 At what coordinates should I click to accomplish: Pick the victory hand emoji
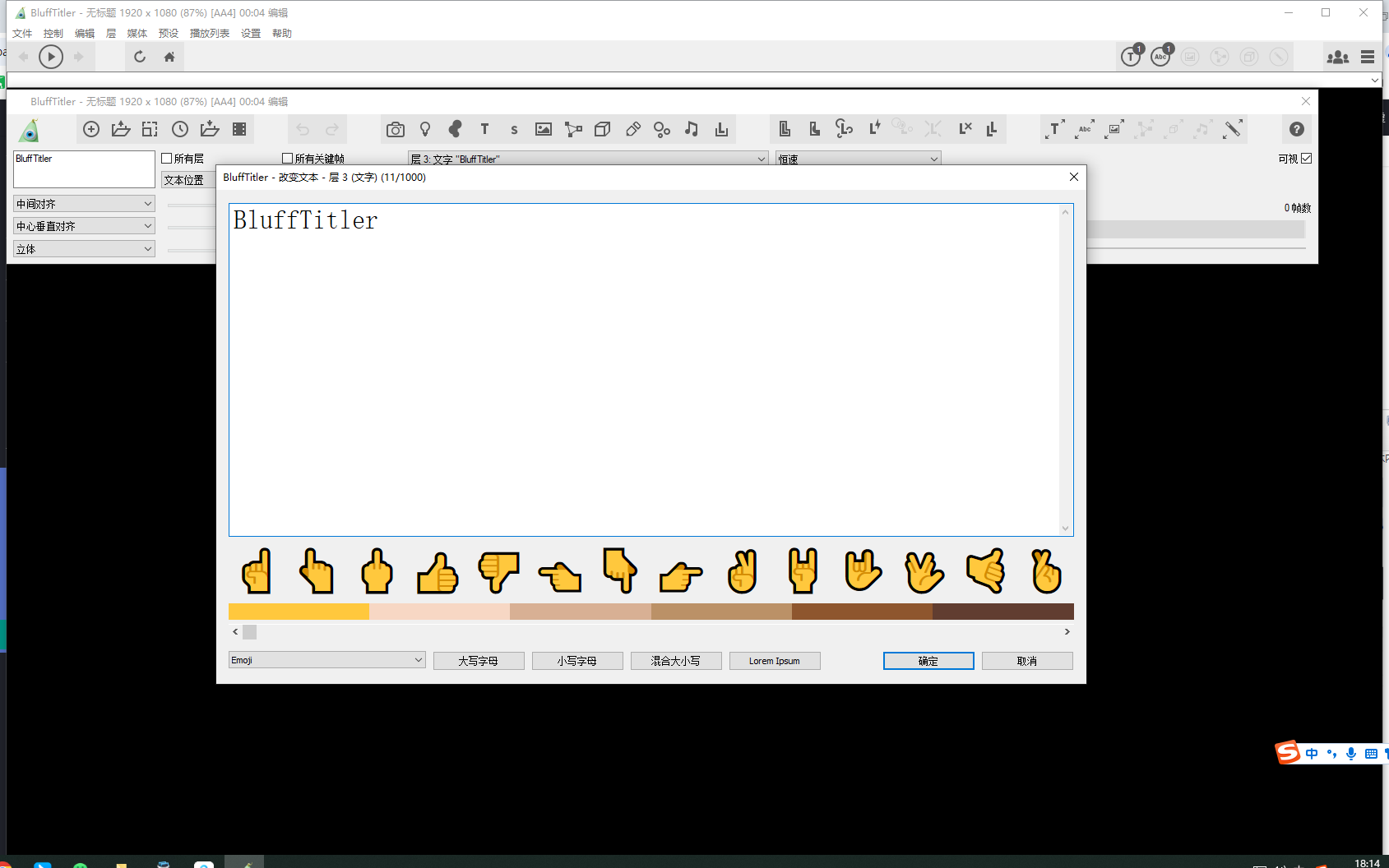[x=742, y=571]
